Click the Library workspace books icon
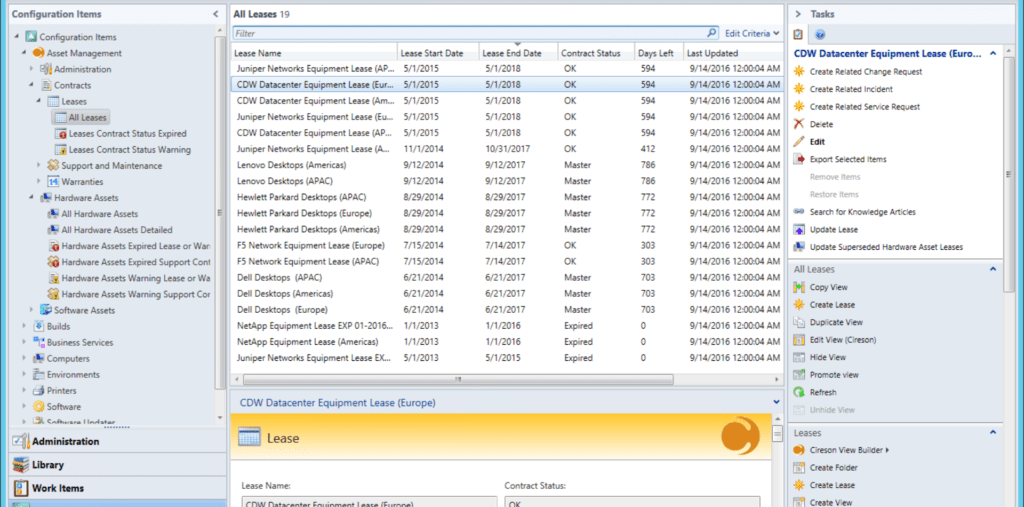The height and width of the screenshot is (507, 1024). pos(22,465)
